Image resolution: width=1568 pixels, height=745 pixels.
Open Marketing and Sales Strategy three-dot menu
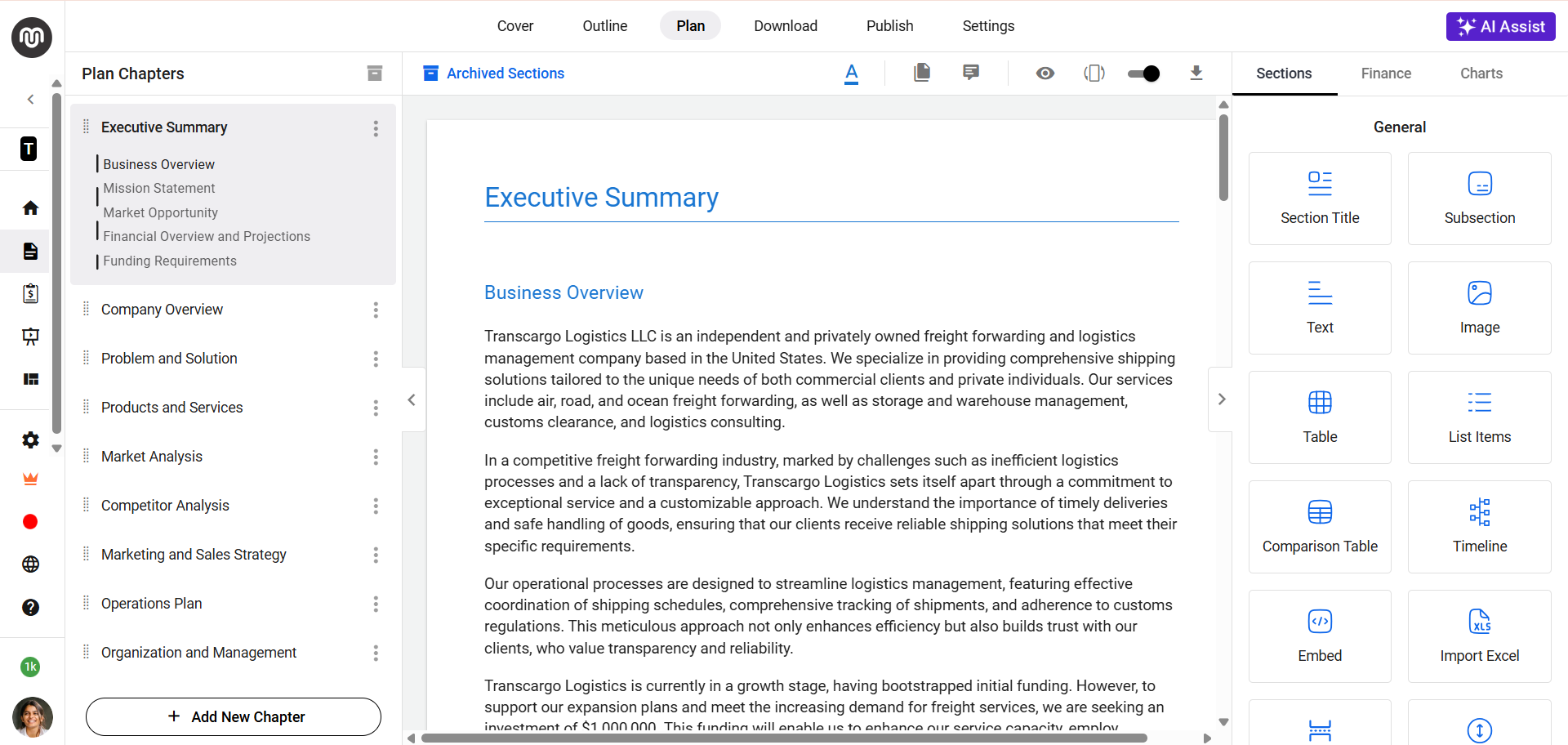coord(376,555)
